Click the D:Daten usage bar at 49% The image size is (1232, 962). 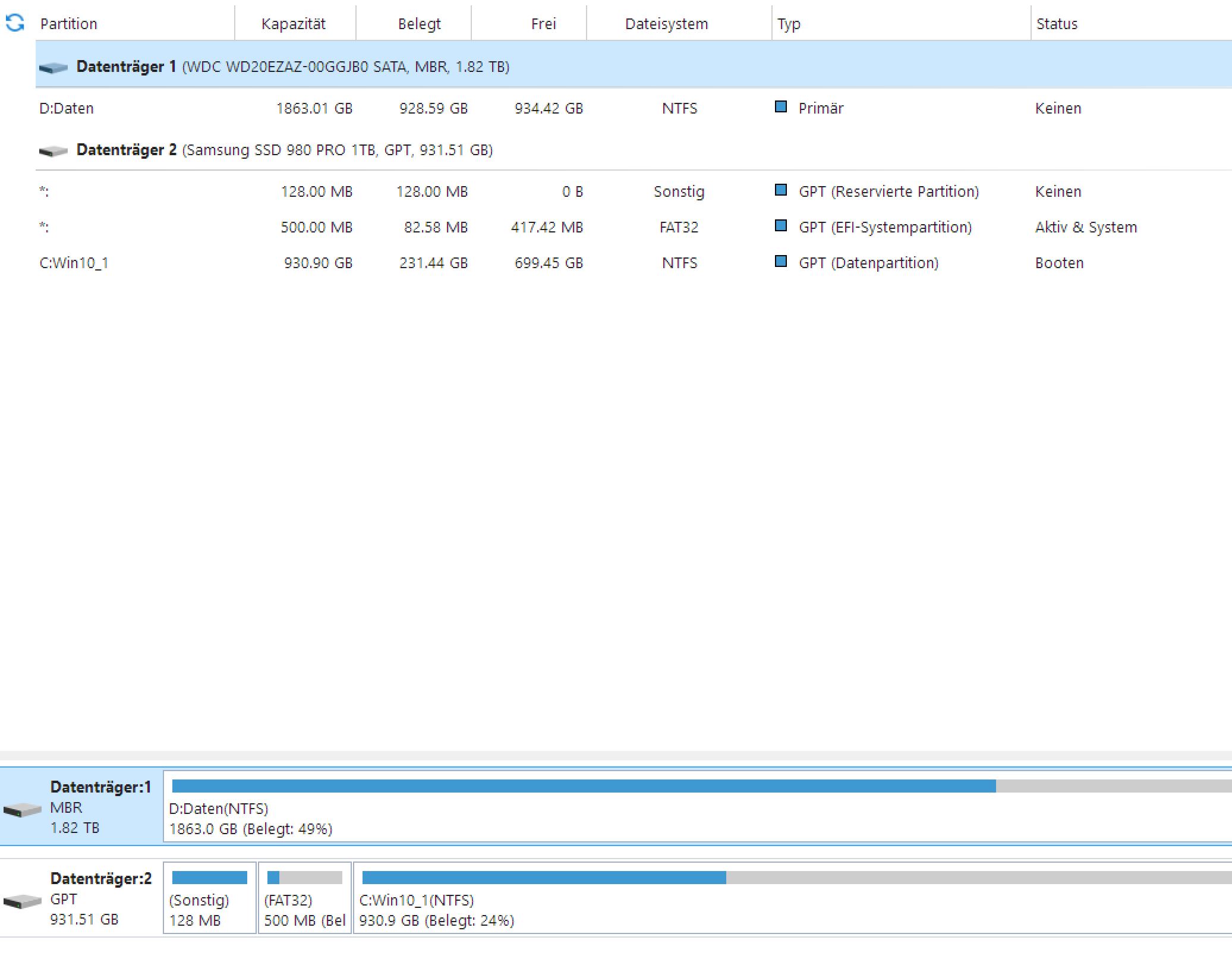702,786
